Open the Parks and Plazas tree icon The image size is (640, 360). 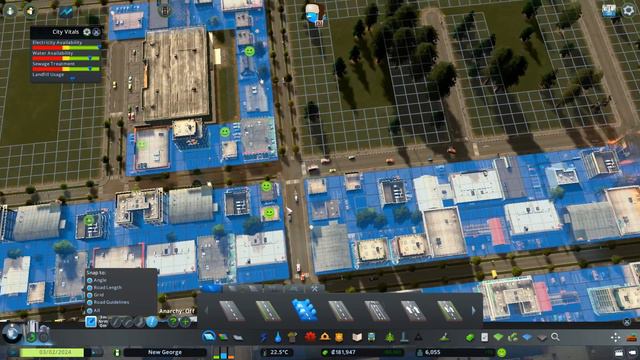pos(390,337)
